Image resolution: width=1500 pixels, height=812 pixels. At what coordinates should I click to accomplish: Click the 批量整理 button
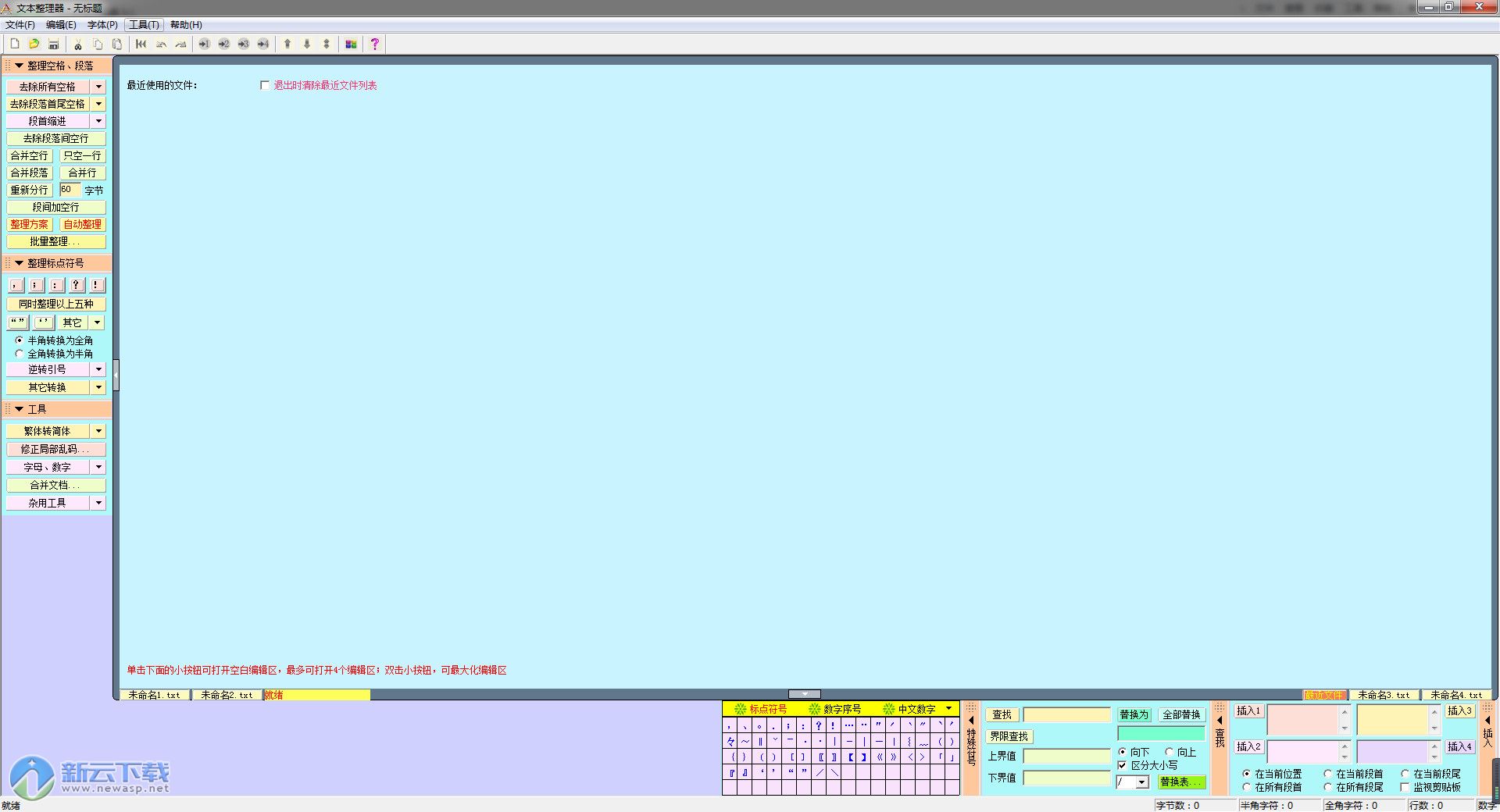pyautogui.click(x=55, y=241)
